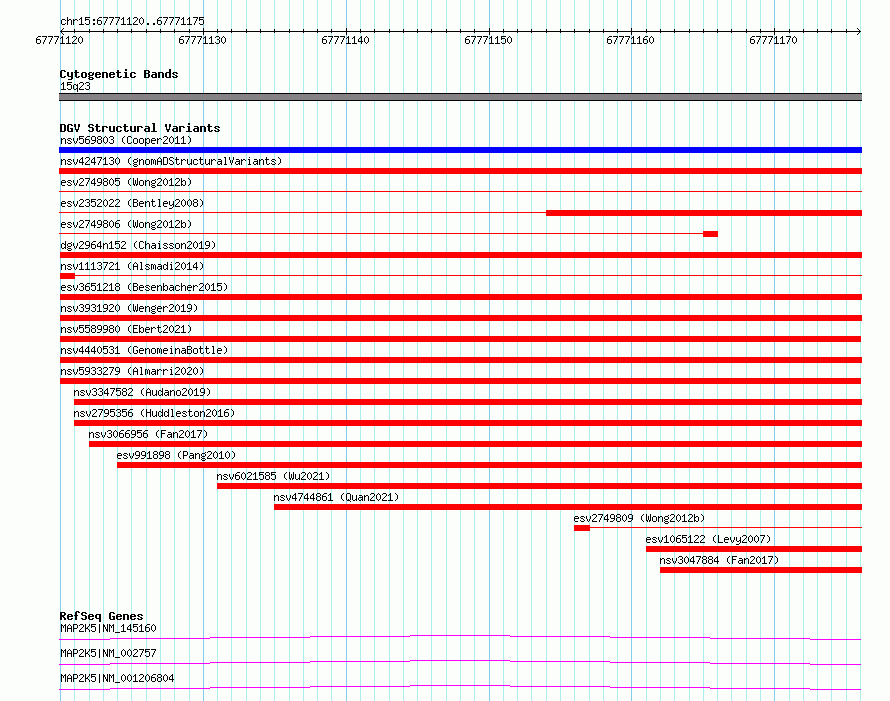Open dgv2964n152 (Chaisson2019) variant label
The image size is (890, 701).
[x=138, y=245]
